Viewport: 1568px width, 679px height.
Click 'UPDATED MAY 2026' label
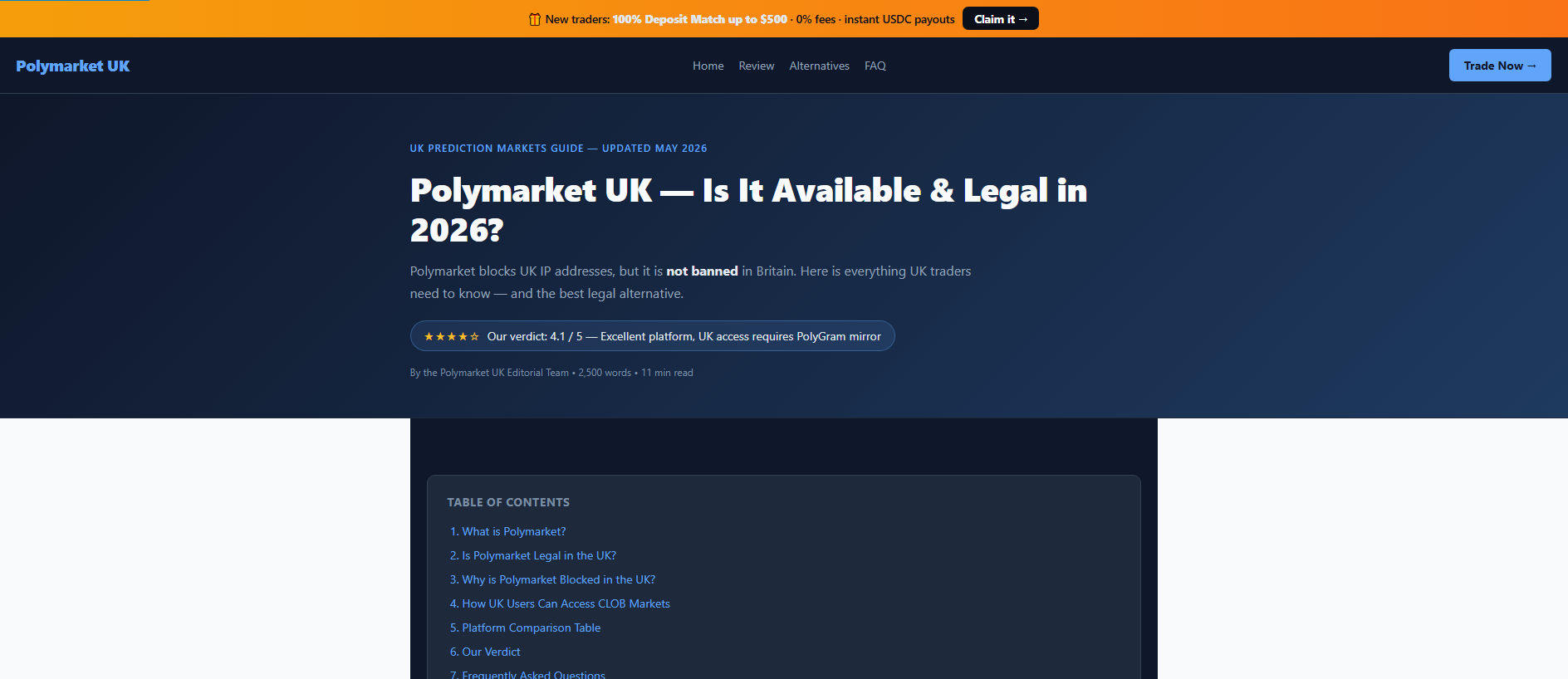coord(654,149)
